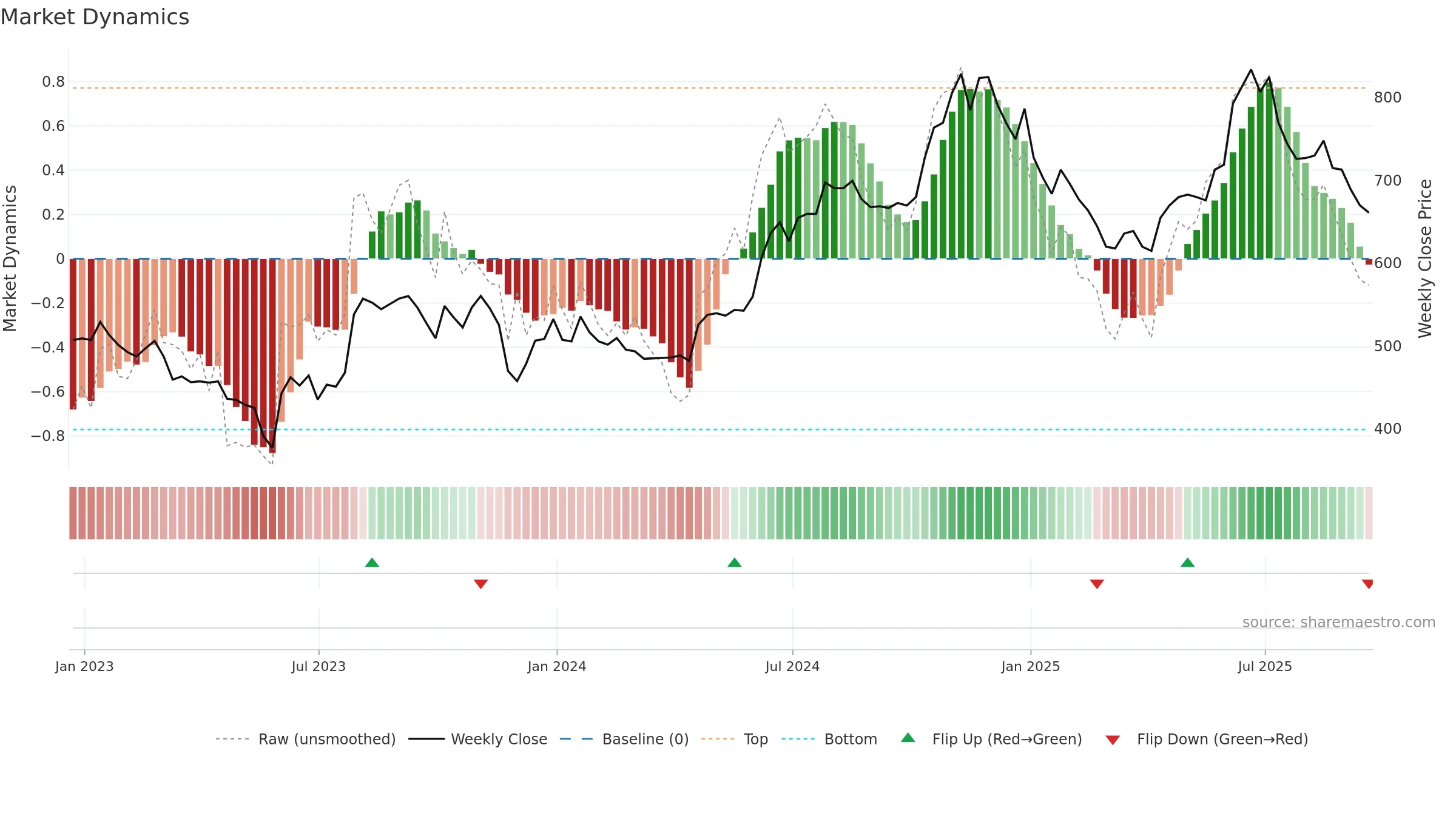This screenshot has width=1456, height=819.
Task: Click the −0.8 left axis tick label
Action: coord(48,436)
